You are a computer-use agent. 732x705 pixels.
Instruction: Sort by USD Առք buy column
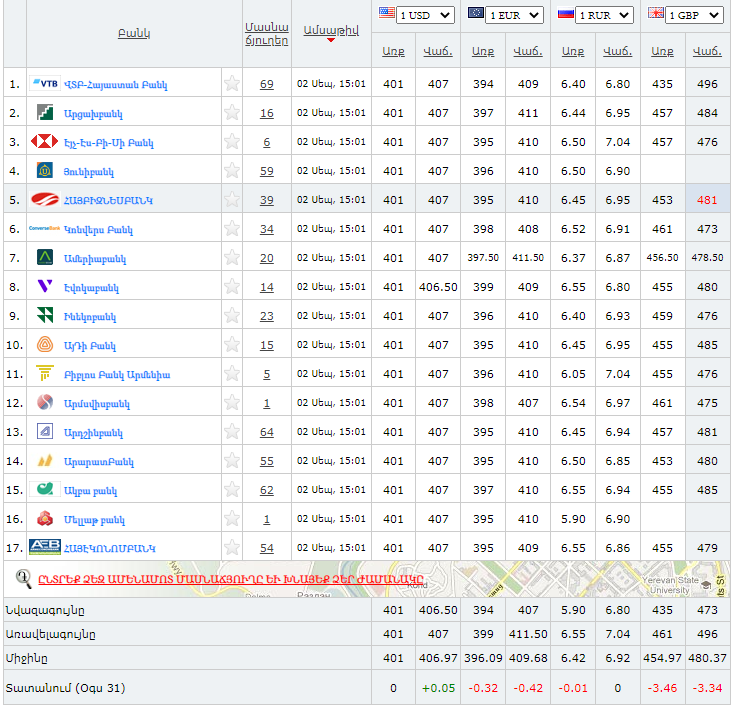[393, 51]
